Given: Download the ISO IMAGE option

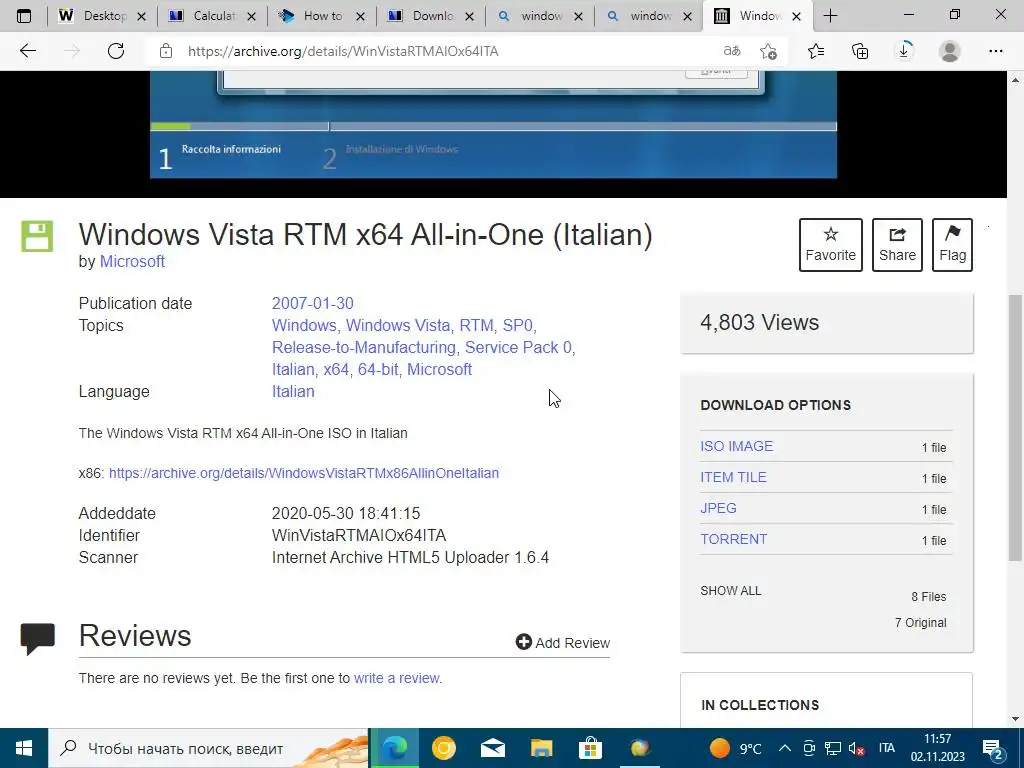Looking at the screenshot, I should pos(737,446).
